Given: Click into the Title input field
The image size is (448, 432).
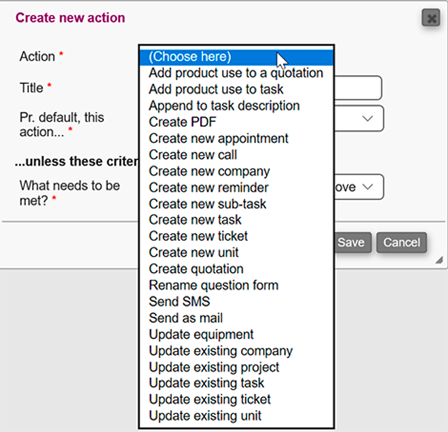Looking at the screenshot, I should click(358, 88).
